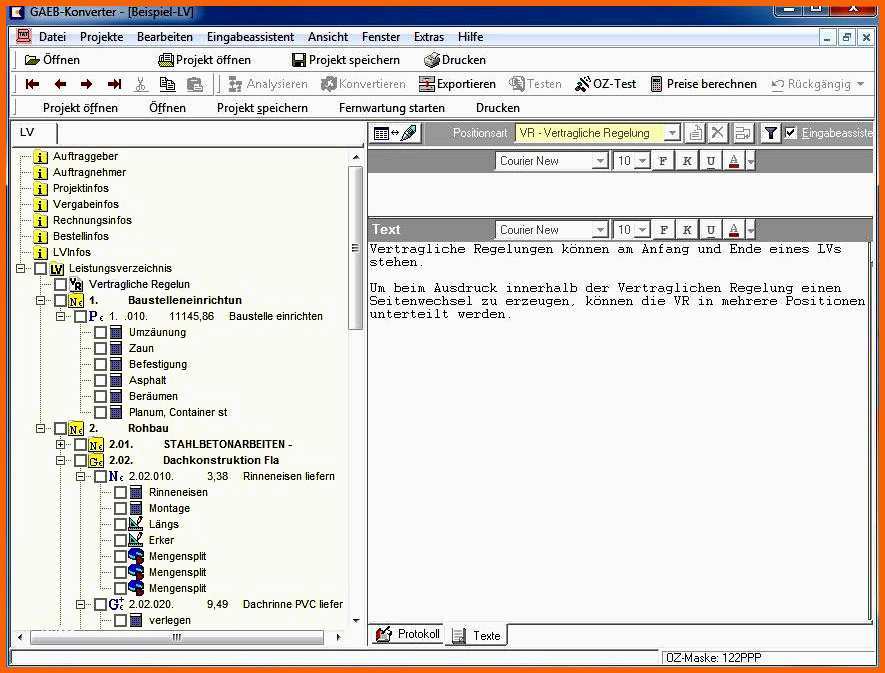
Task: Collapse the 2. Rohbau node
Action: [41, 429]
